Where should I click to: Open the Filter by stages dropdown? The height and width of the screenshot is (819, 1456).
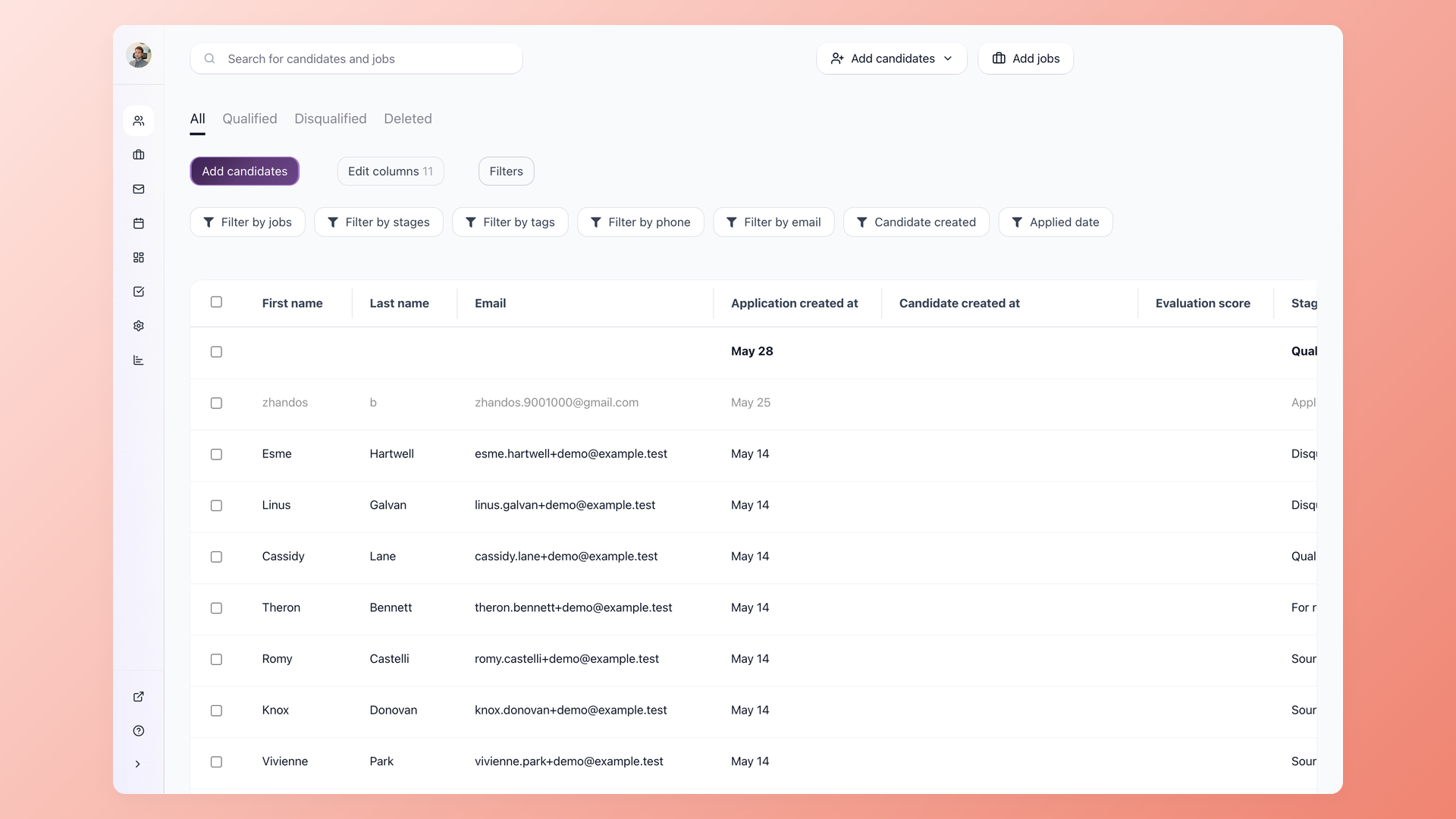point(378,222)
